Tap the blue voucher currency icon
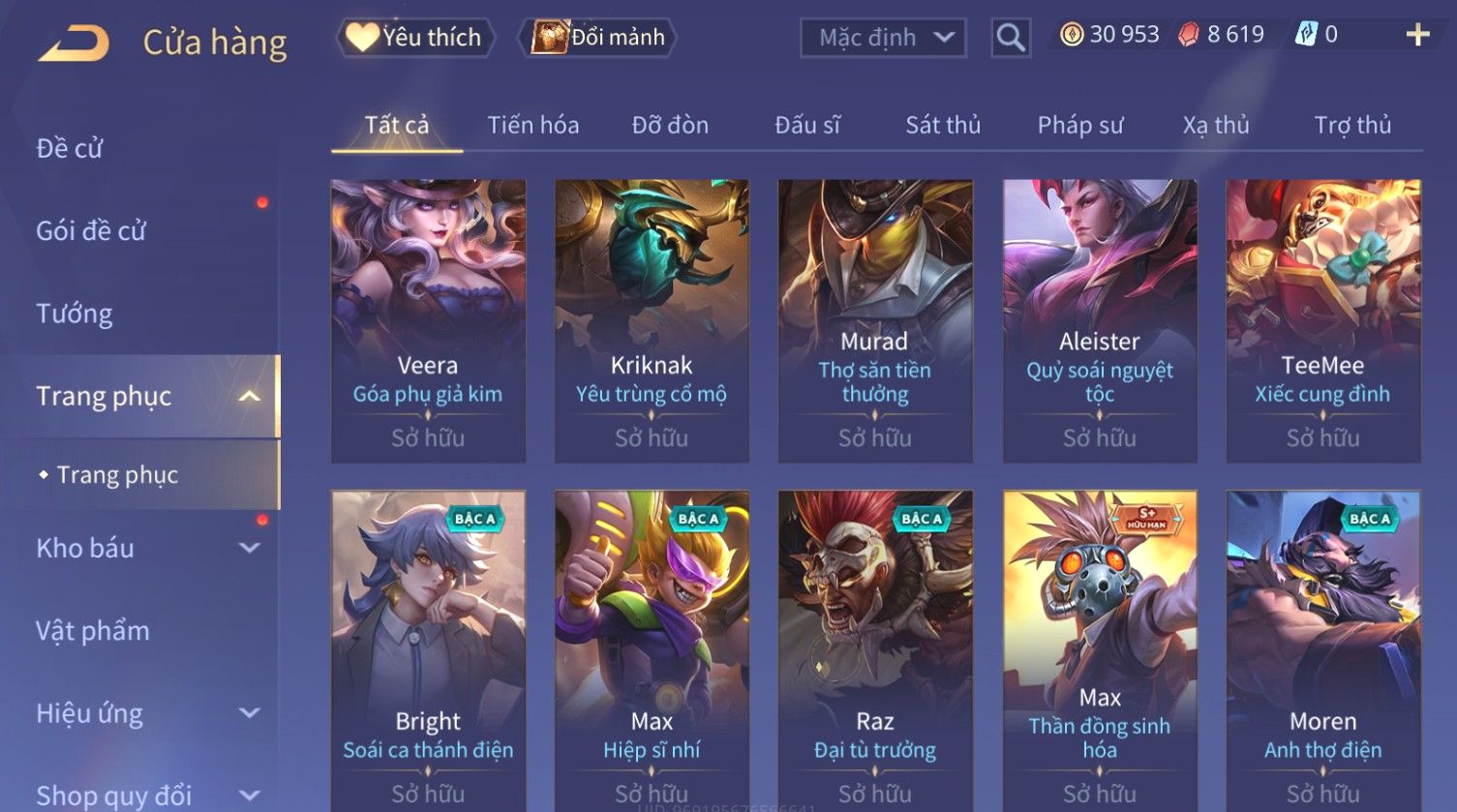1457x812 pixels. [1306, 35]
